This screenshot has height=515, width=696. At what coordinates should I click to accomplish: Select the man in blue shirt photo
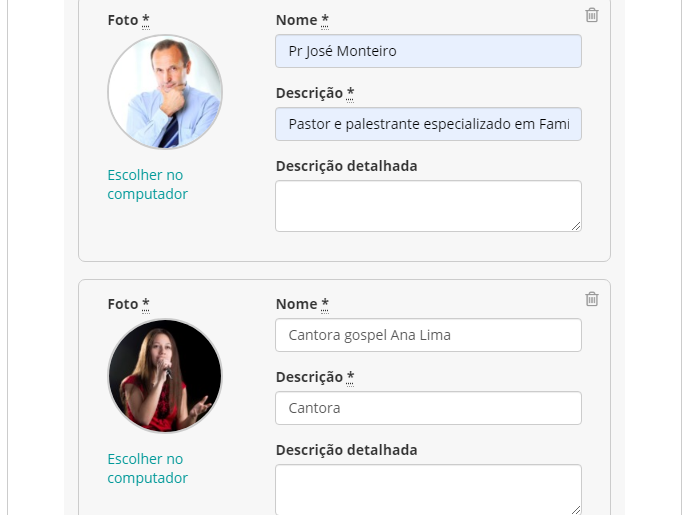click(165, 92)
